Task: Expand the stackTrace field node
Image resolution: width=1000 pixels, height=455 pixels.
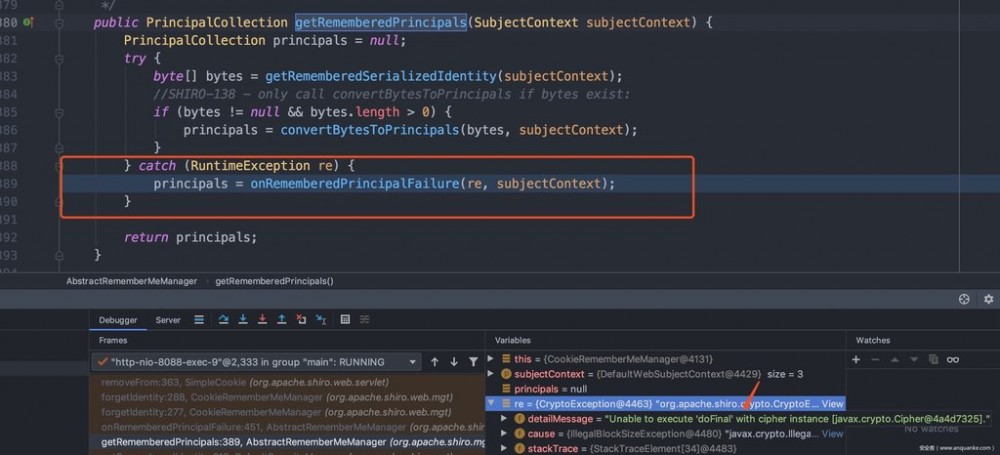Action: (x=504, y=449)
